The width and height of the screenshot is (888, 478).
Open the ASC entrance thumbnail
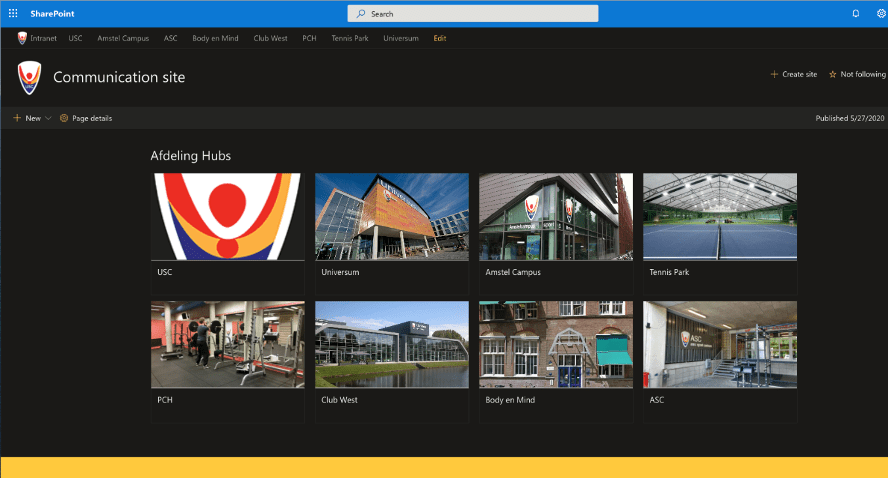(x=720, y=344)
